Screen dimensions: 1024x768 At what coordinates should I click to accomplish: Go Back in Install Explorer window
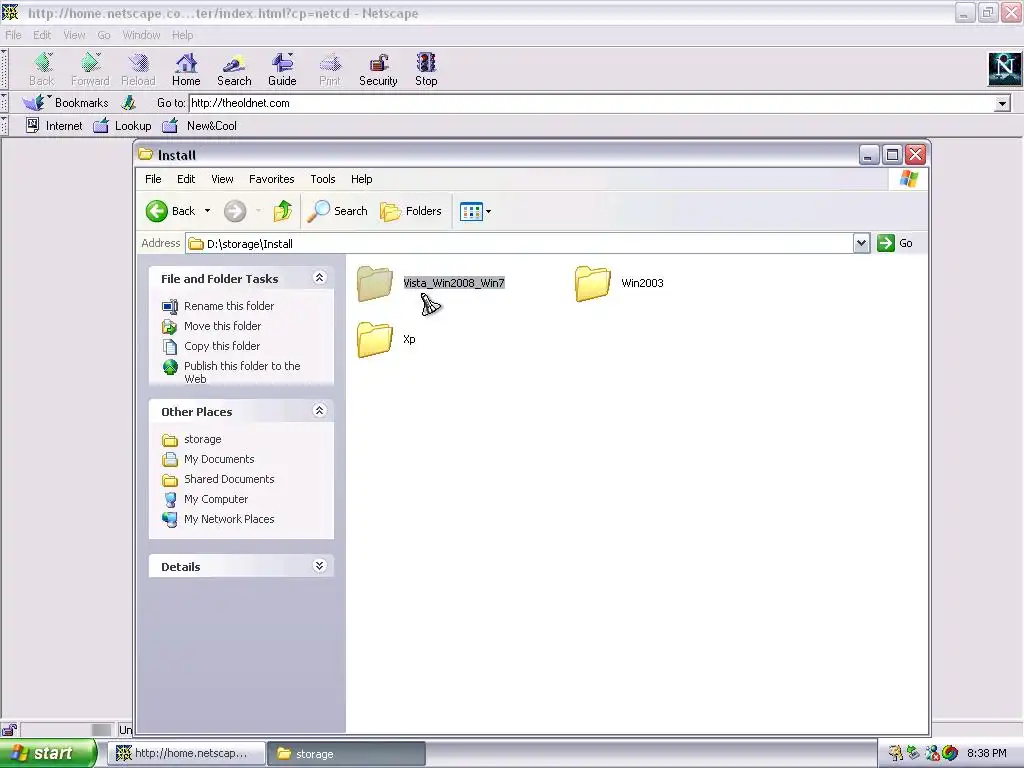[x=170, y=211]
